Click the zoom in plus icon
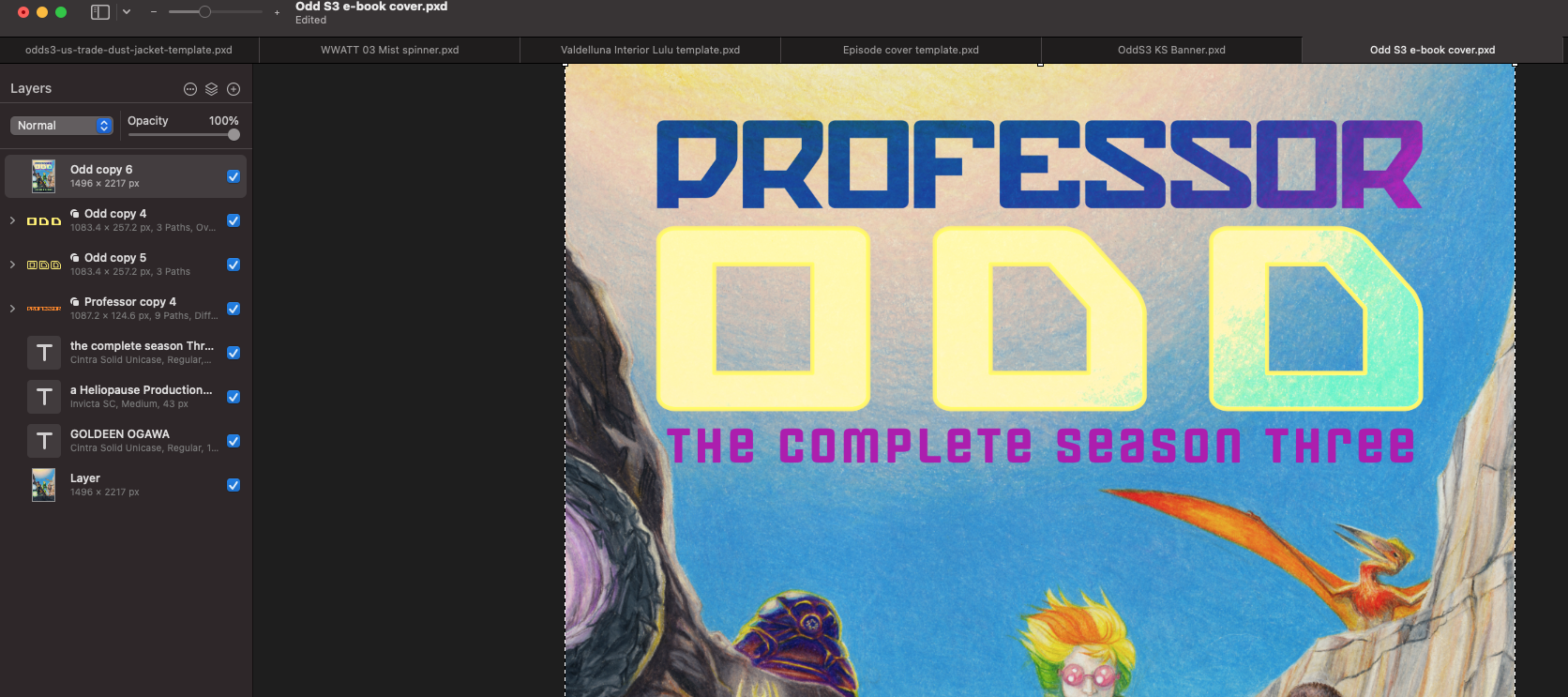This screenshot has height=697, width=1568. (277, 12)
